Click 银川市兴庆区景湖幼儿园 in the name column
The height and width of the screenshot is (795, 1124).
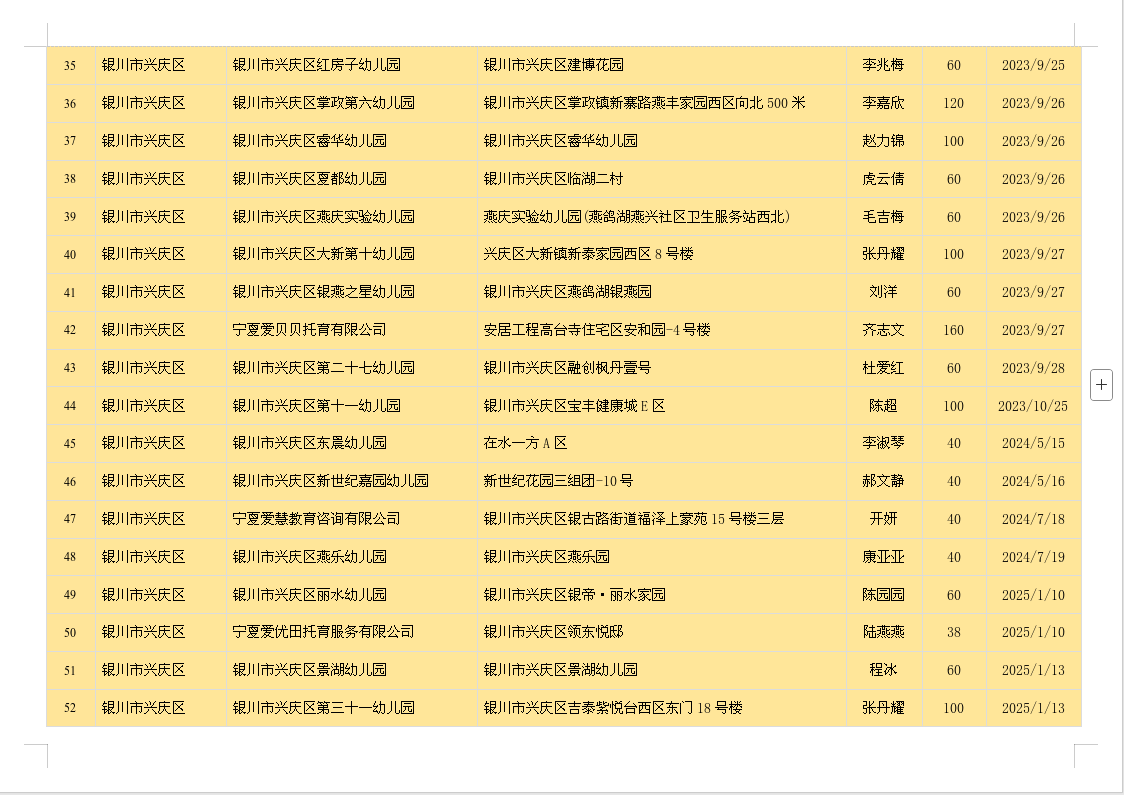click(310, 671)
